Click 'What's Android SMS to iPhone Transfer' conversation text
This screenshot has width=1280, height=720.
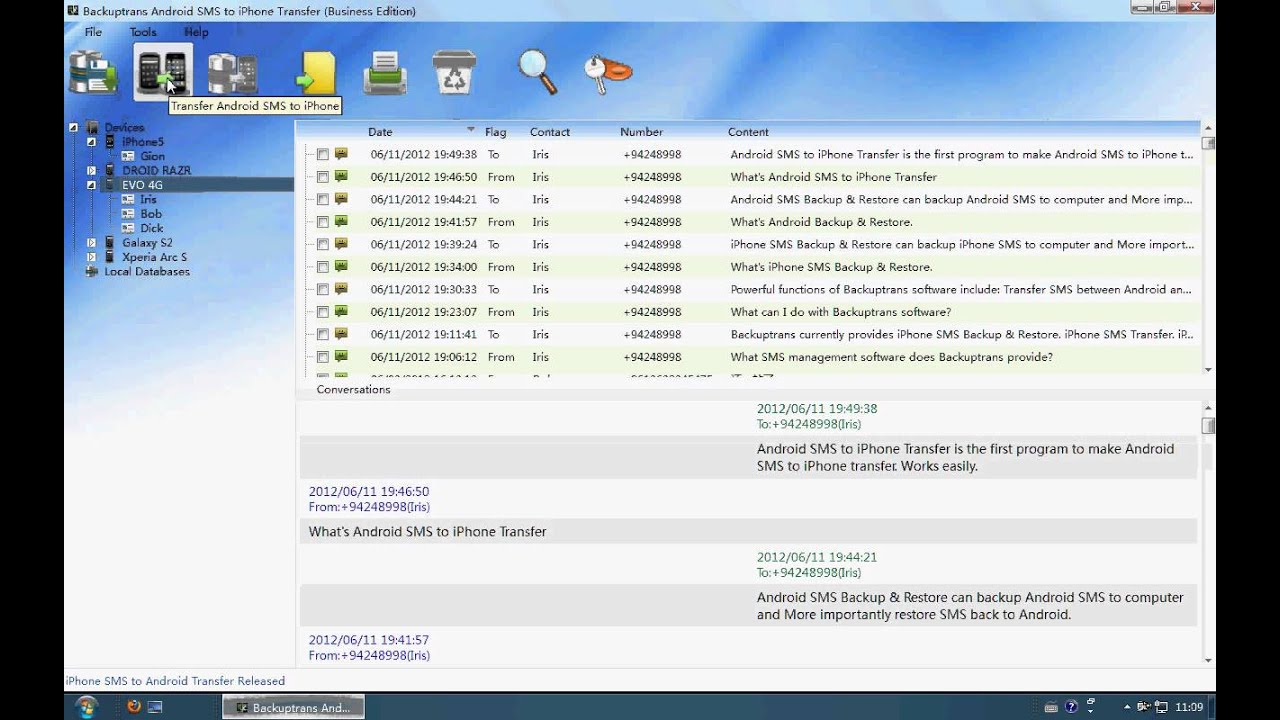[427, 532]
